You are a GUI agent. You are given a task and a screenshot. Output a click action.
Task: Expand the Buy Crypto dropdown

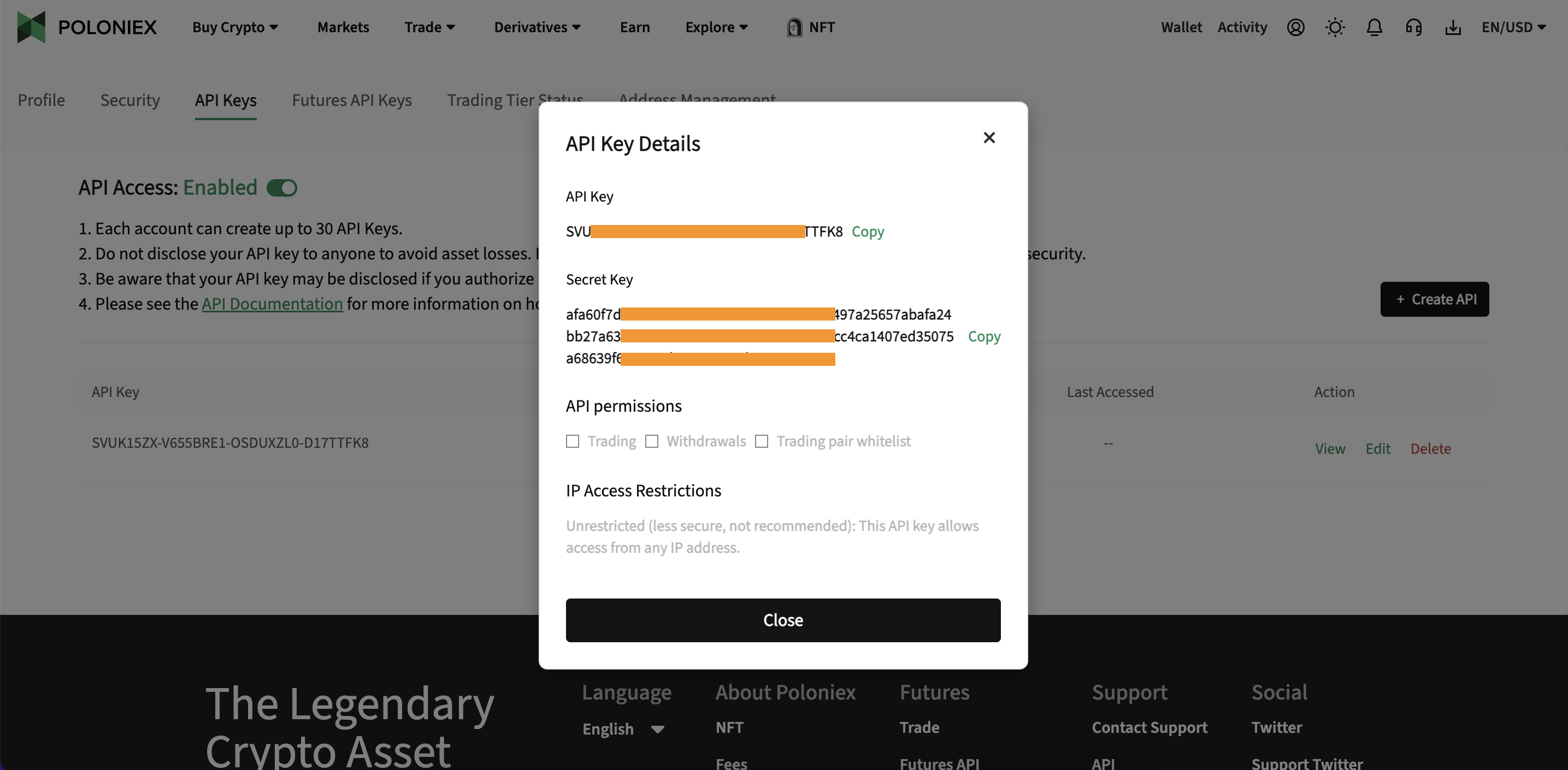click(235, 27)
